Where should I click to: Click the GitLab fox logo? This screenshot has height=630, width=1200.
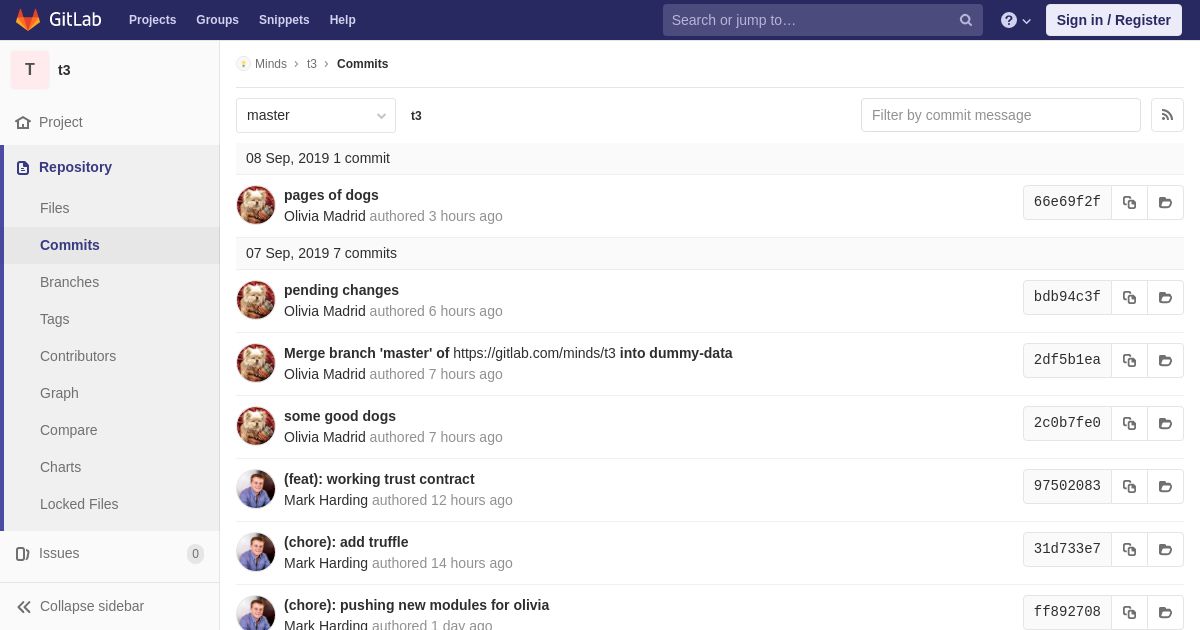(x=28, y=20)
